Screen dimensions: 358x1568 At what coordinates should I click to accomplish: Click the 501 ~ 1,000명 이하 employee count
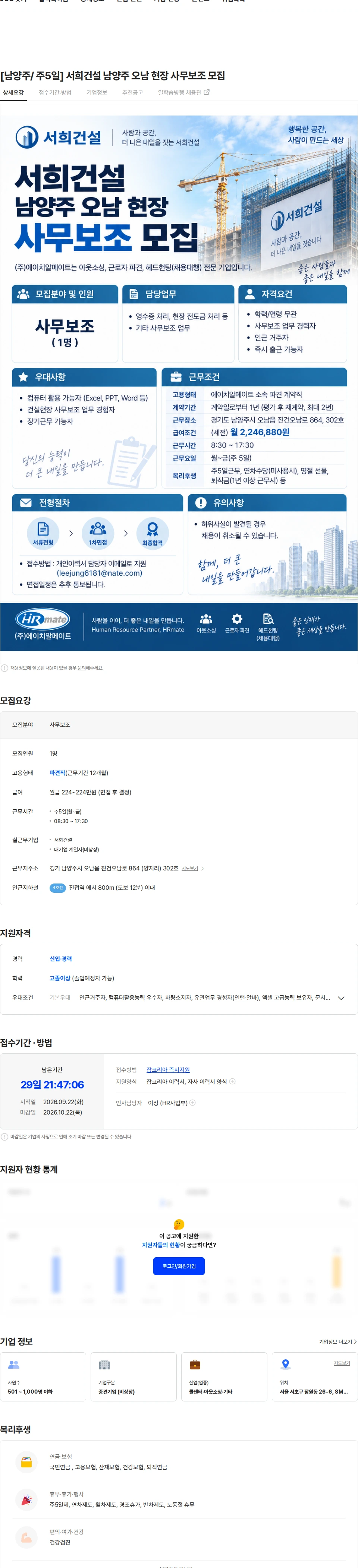(x=30, y=1391)
